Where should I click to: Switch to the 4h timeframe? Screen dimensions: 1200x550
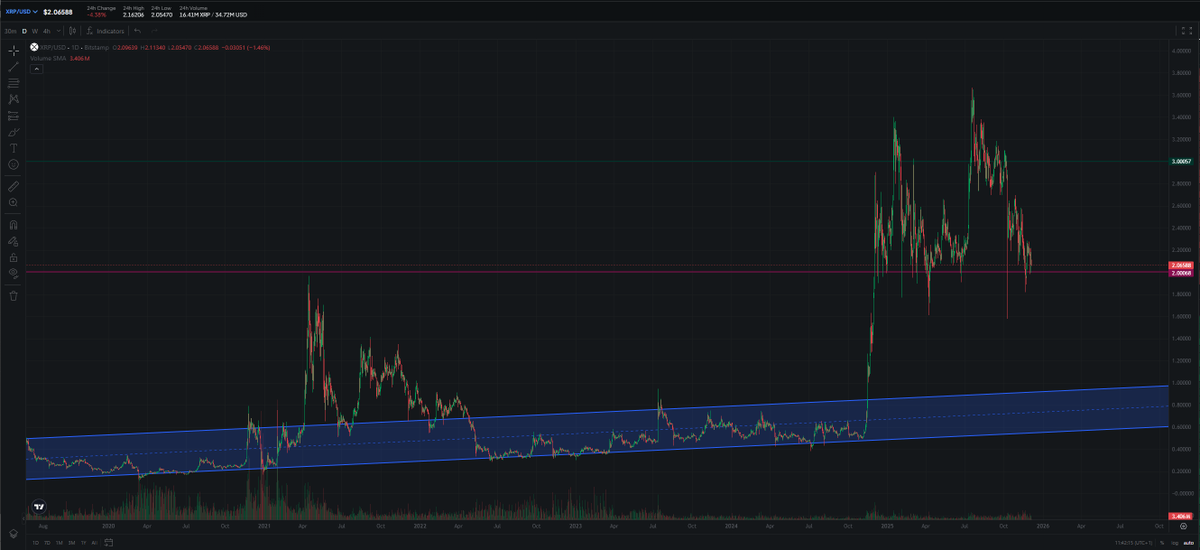point(47,31)
